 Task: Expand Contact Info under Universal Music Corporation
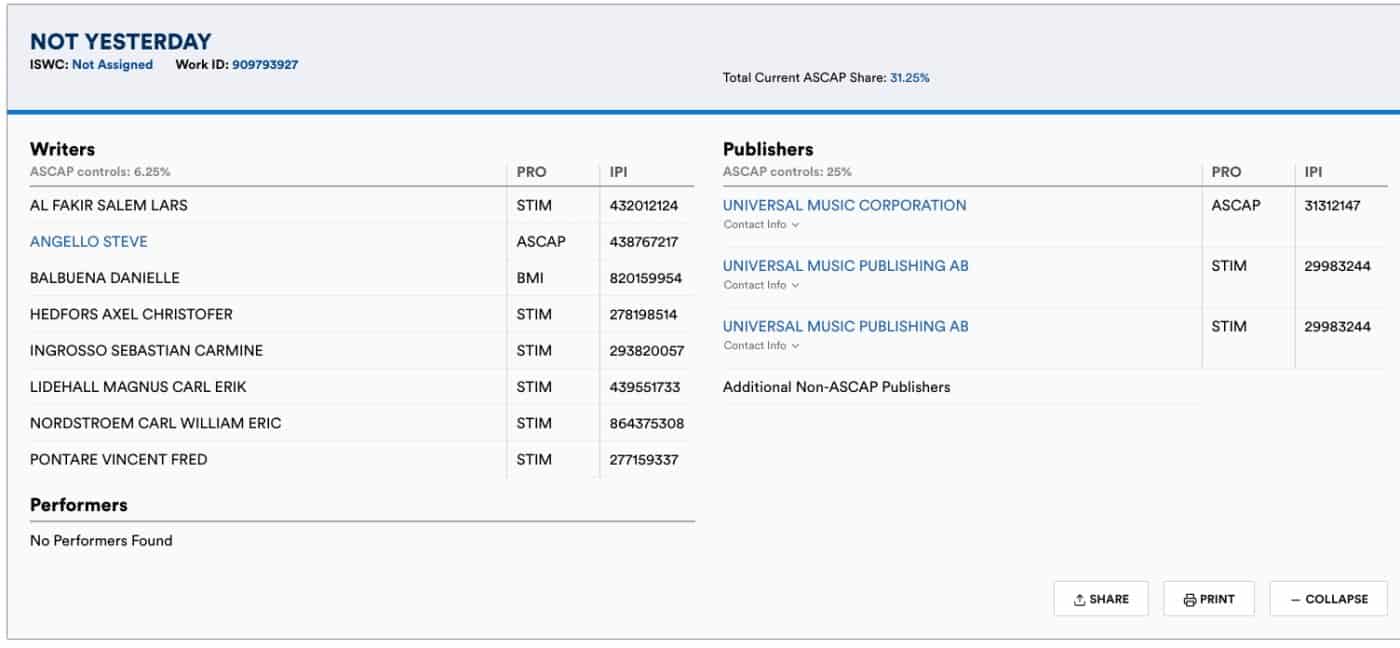(761, 225)
